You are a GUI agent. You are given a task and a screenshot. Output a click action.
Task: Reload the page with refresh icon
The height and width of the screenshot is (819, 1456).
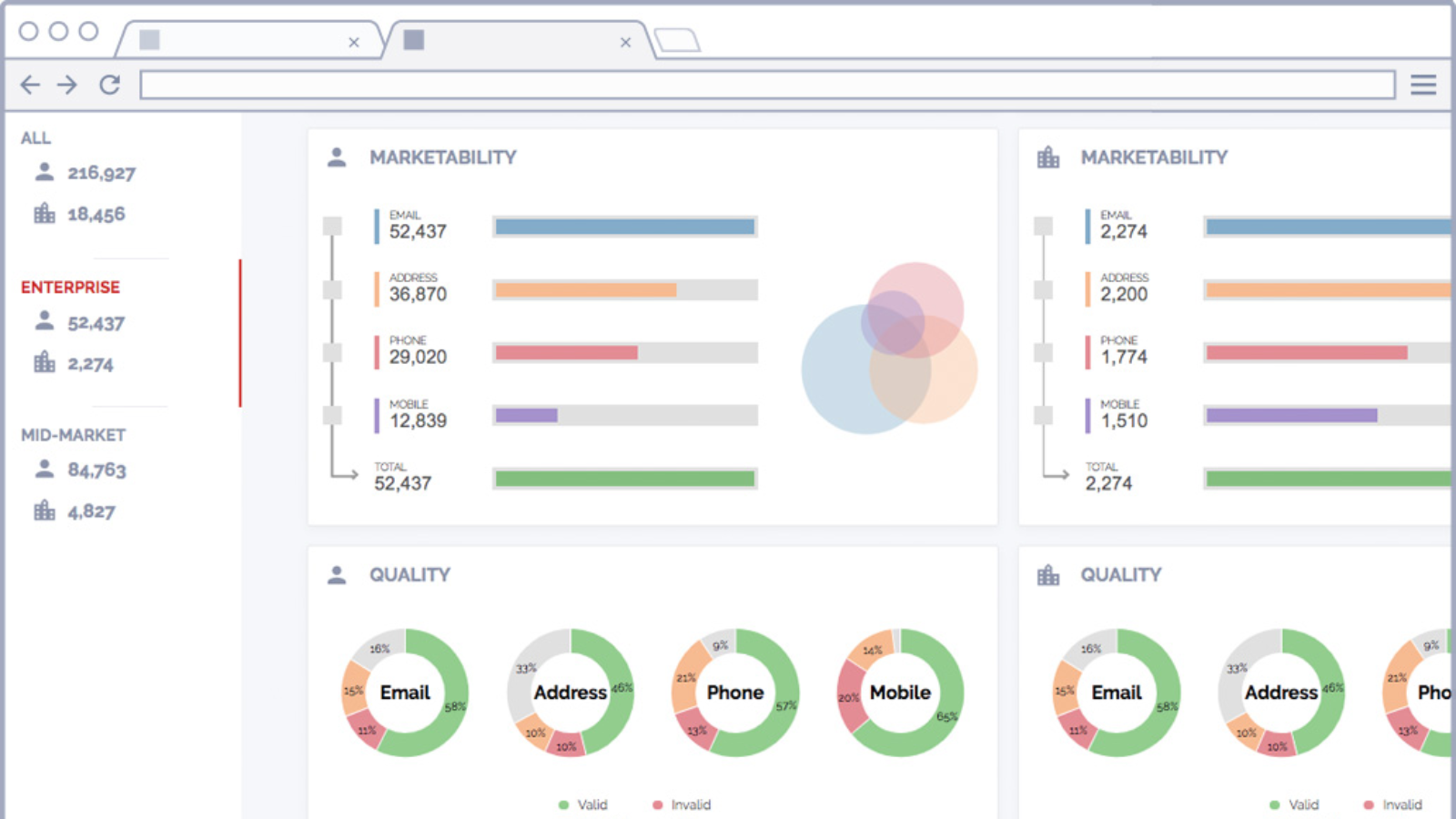pyautogui.click(x=110, y=85)
